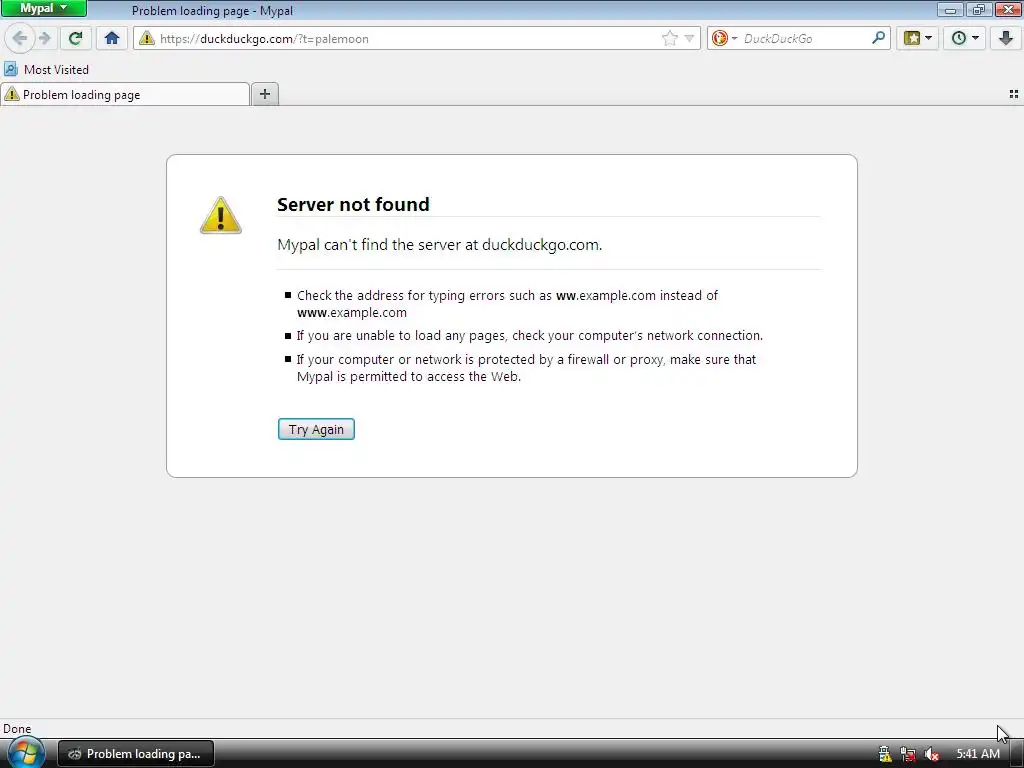Open the Most Visited bookmarks folder
Screen dimensions: 1024x768
[46, 69]
